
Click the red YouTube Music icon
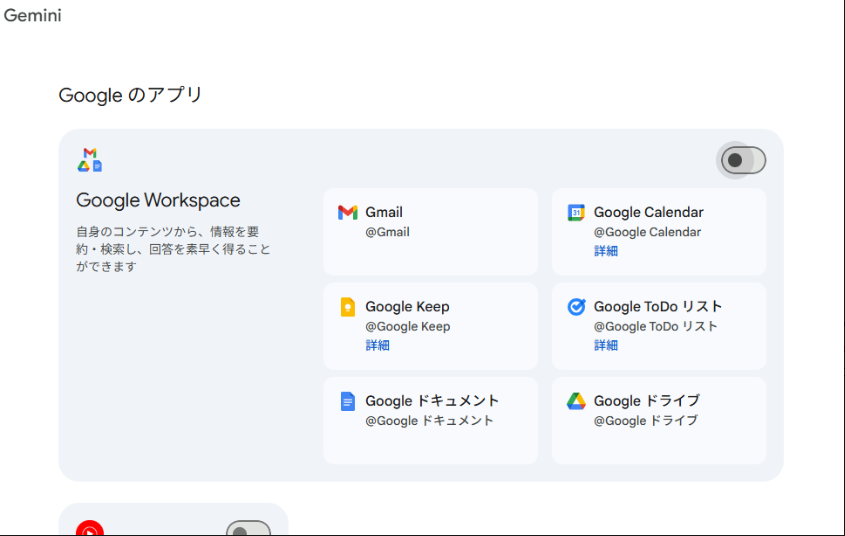pos(90,528)
